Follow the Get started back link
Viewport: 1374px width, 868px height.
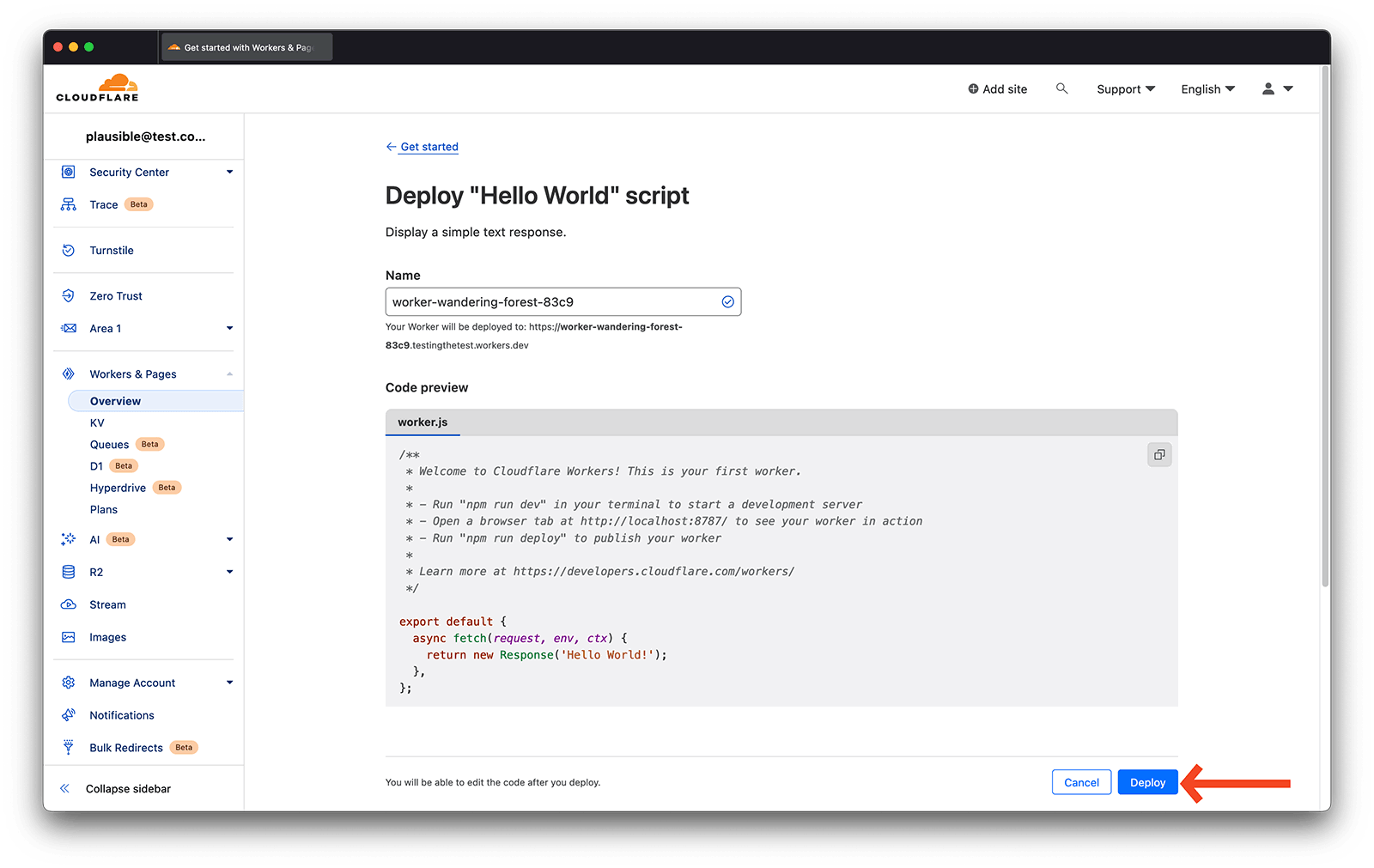coord(429,147)
